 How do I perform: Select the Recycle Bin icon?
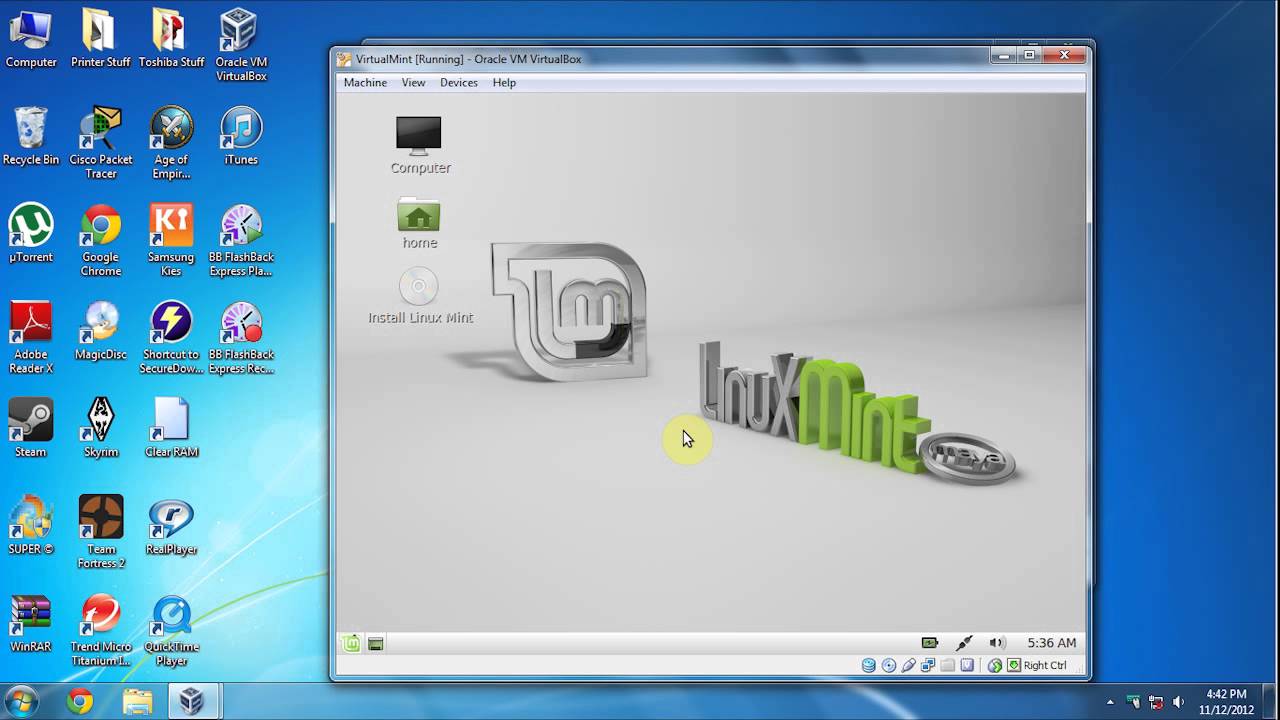point(31,137)
